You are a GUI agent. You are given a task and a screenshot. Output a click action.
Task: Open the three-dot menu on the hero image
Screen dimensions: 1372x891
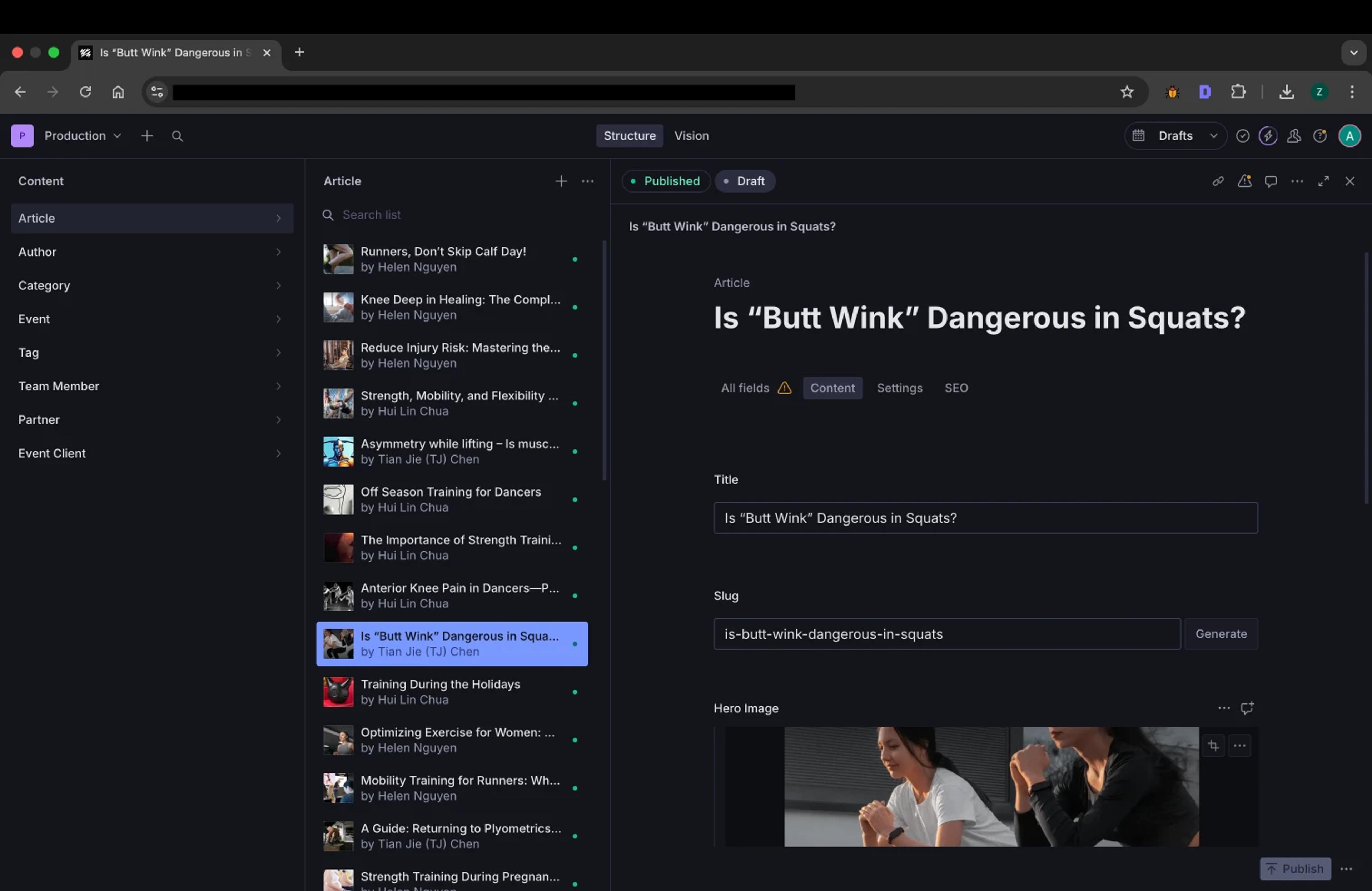coord(1239,746)
